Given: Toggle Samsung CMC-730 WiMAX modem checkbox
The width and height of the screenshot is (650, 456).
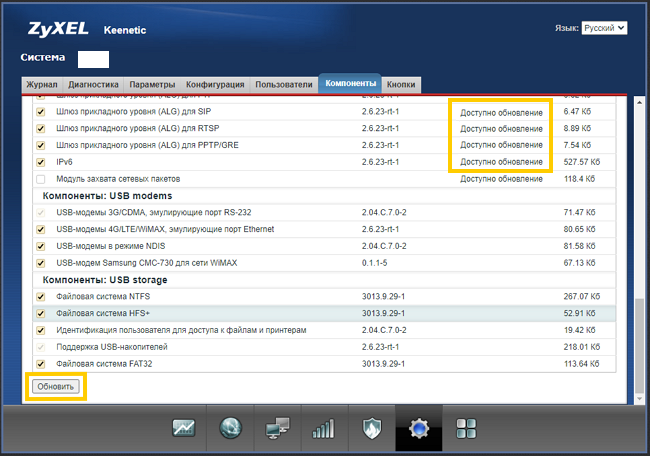Looking at the screenshot, I should pyautogui.click(x=41, y=262).
